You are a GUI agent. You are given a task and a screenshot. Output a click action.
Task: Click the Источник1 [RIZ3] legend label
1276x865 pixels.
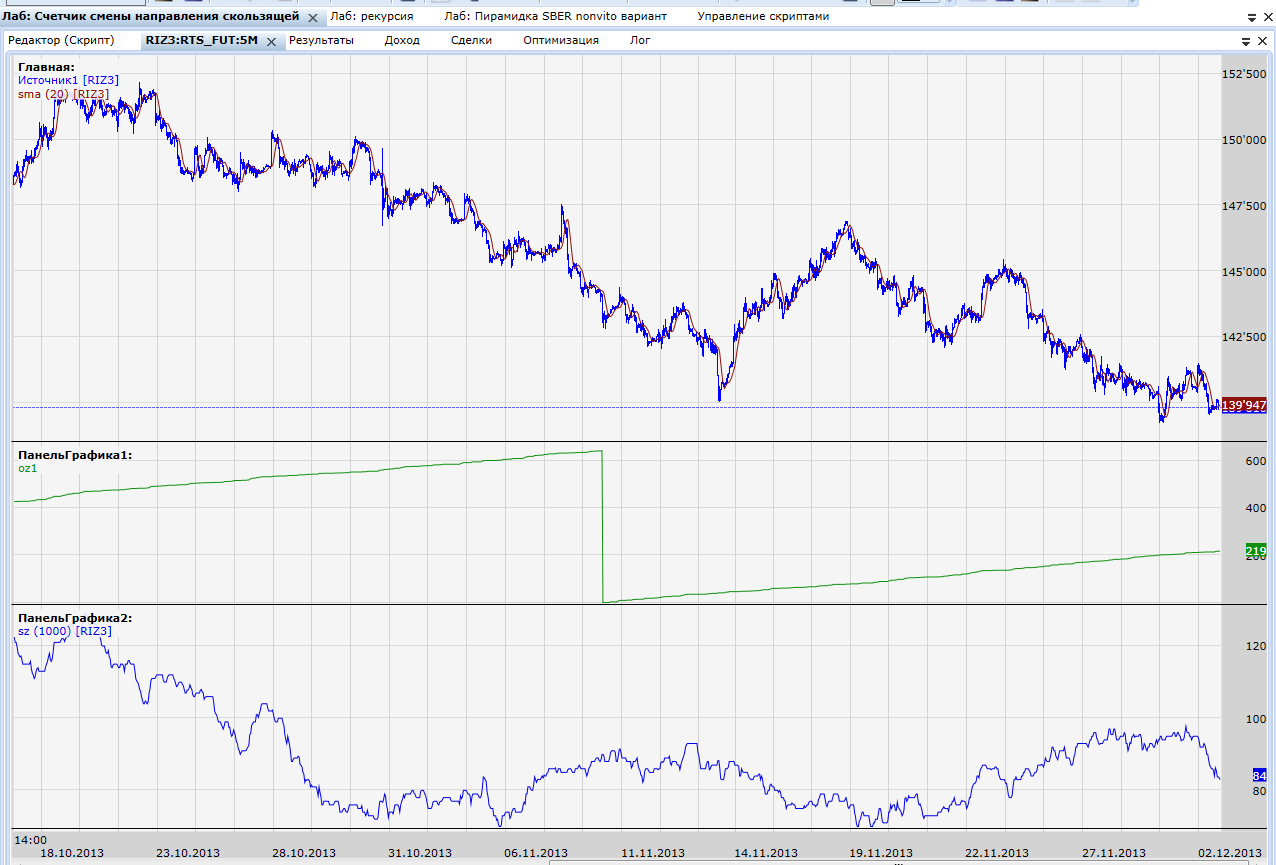[68, 80]
